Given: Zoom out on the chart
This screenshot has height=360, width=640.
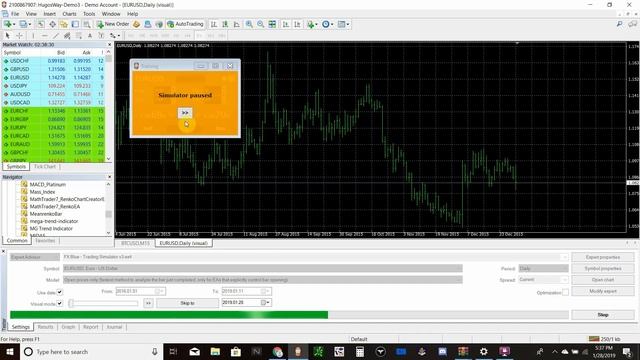Looking at the screenshot, I should click(x=260, y=24).
